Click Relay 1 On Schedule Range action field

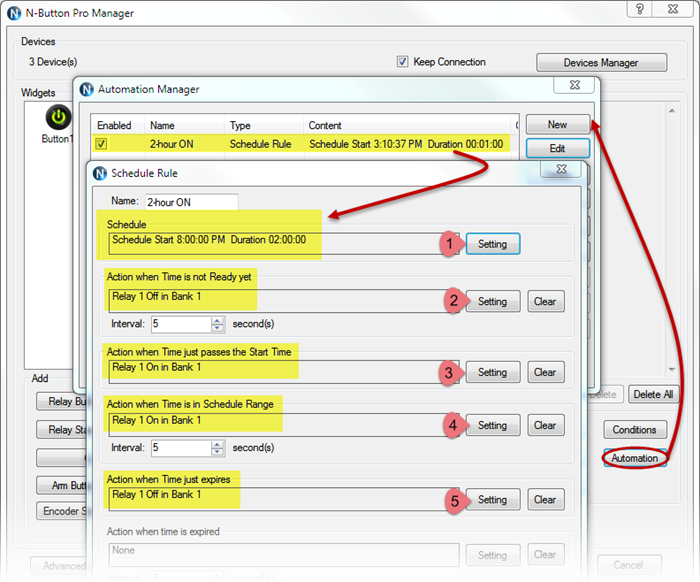(283, 425)
